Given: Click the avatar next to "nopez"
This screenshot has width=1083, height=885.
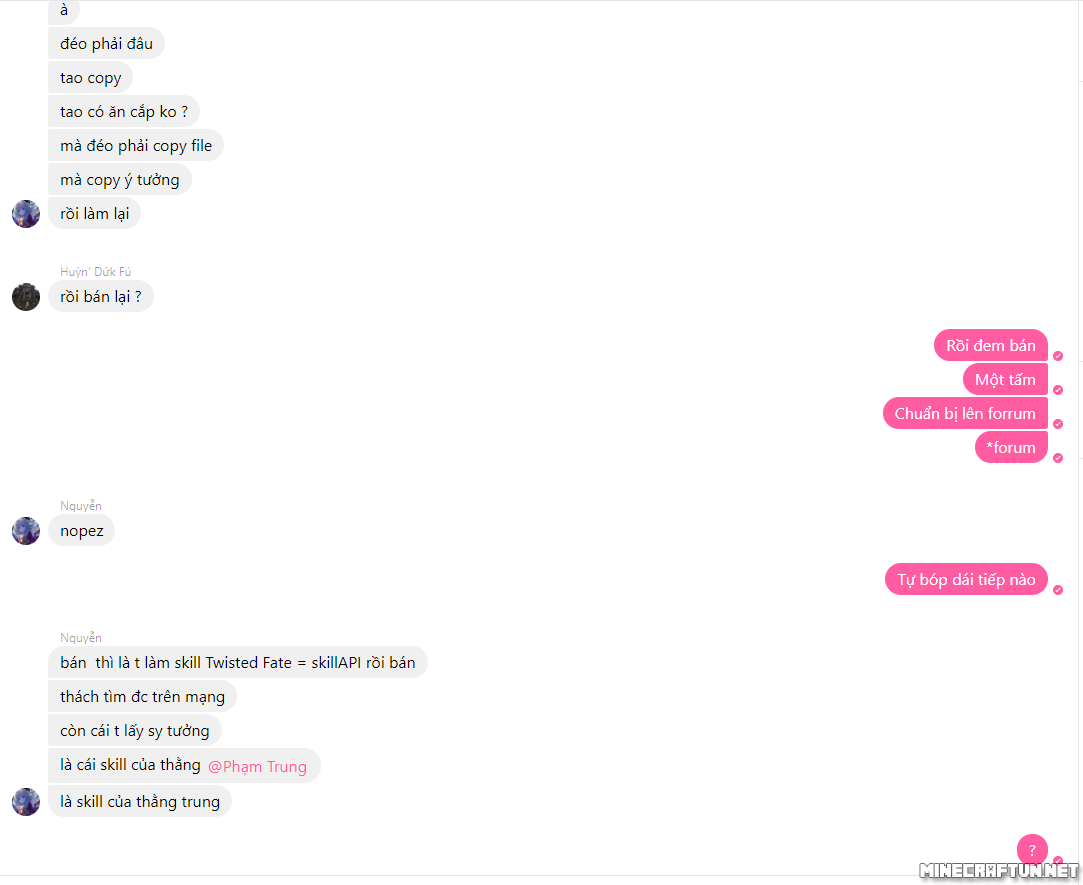Looking at the screenshot, I should point(26,531).
